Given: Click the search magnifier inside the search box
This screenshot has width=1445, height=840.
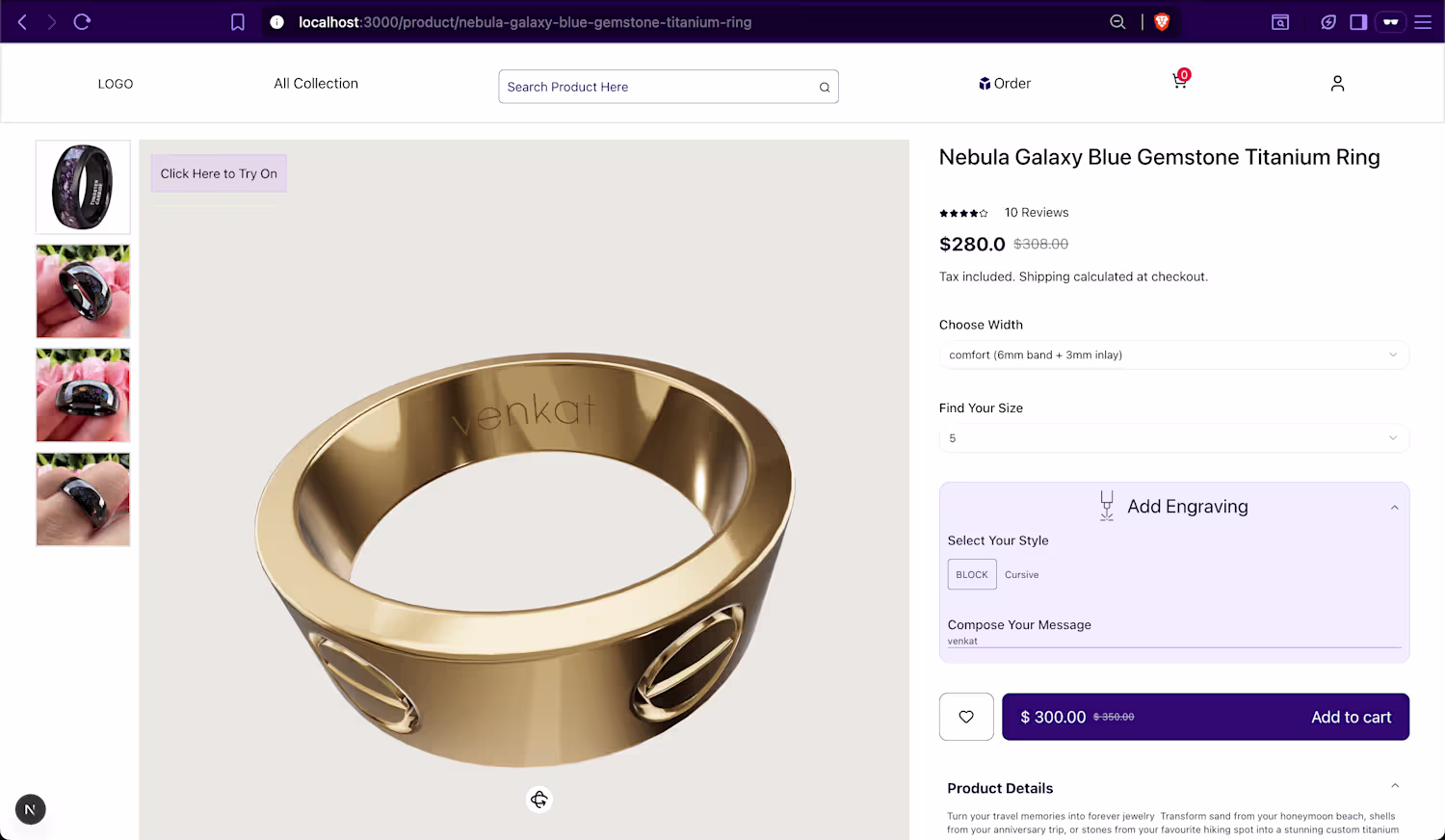Looking at the screenshot, I should pos(825,87).
